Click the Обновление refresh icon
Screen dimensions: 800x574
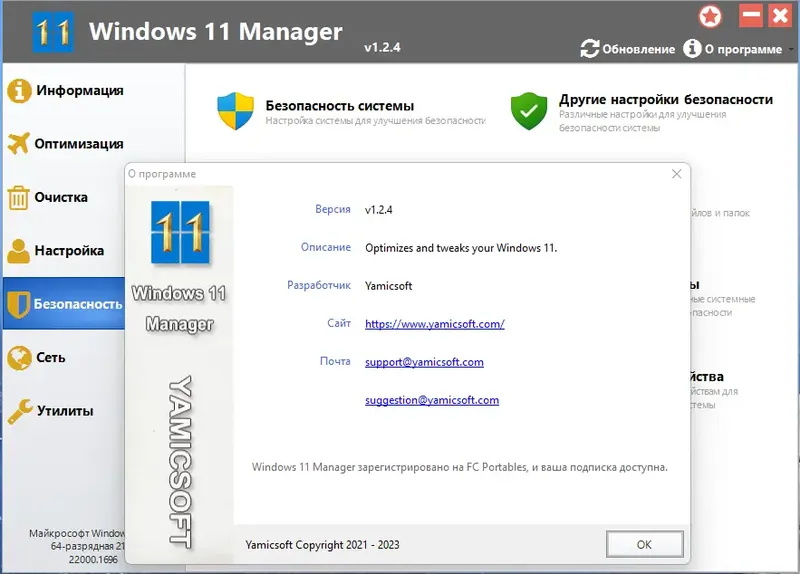(590, 49)
